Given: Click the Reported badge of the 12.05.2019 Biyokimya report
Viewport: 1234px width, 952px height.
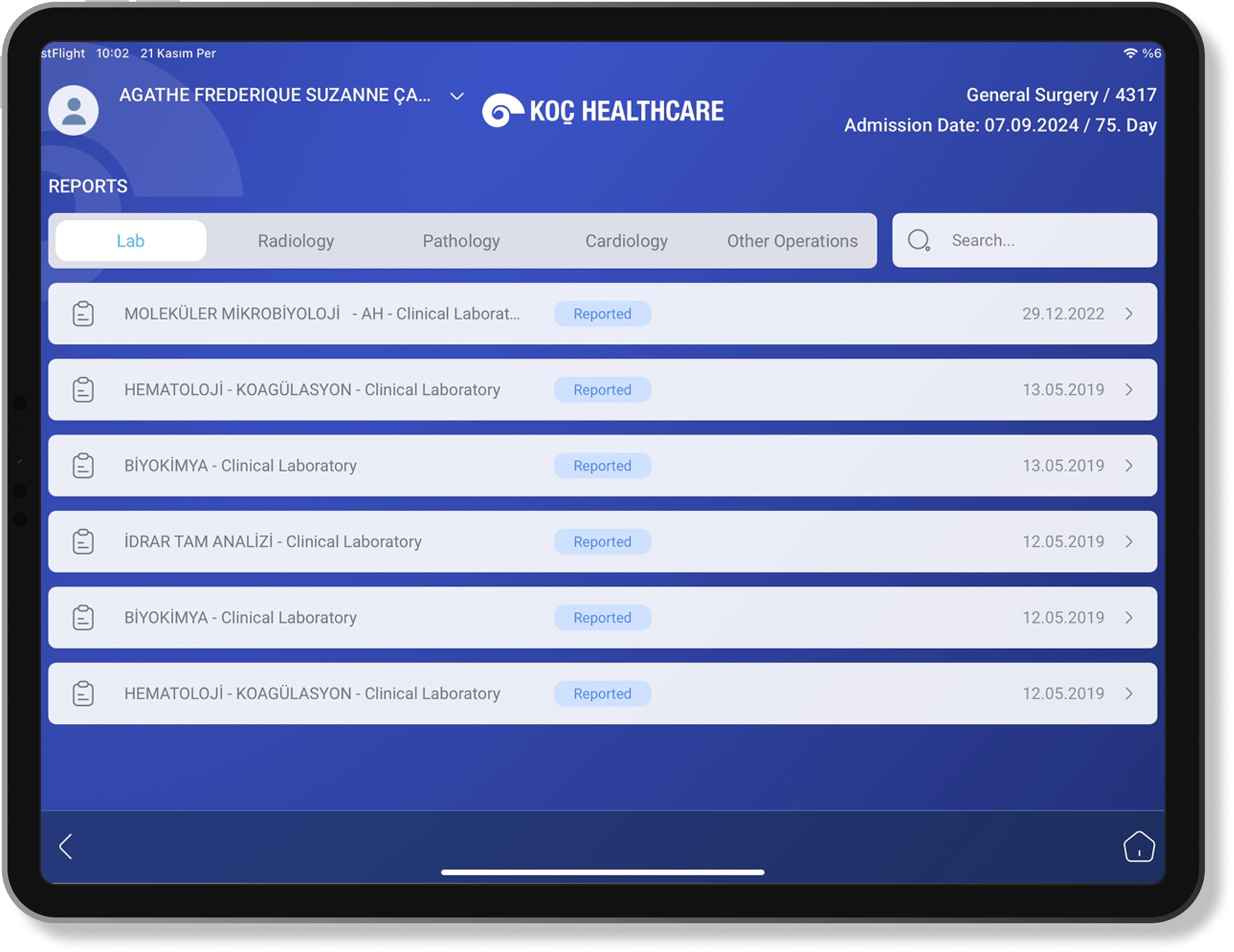Looking at the screenshot, I should point(602,617).
